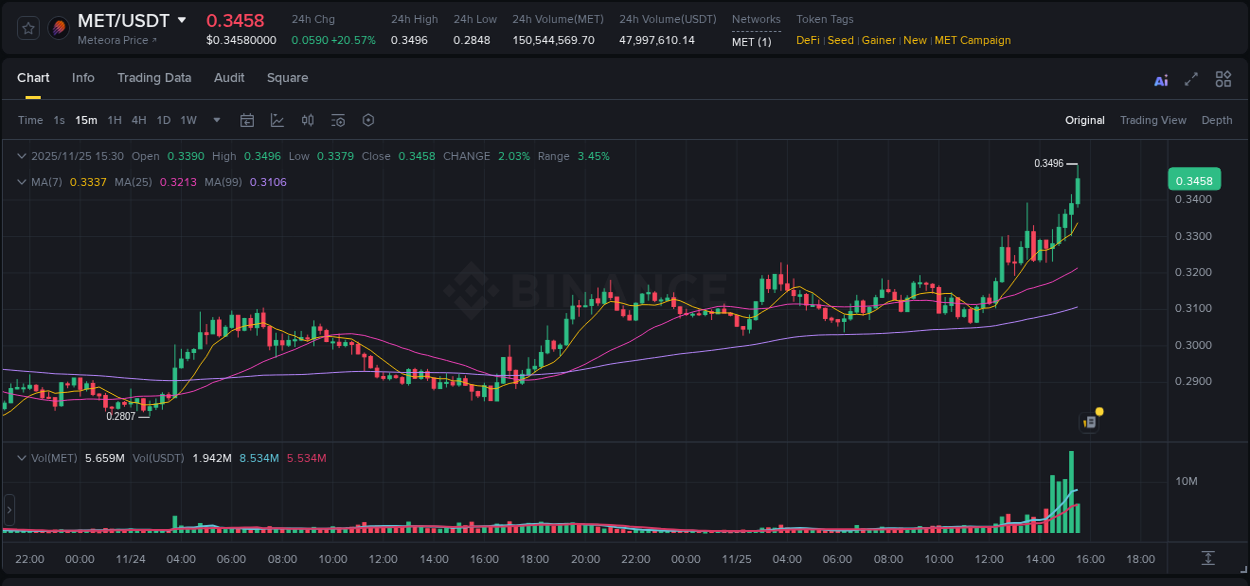Toggle the favorite star for MET/USDT

[27, 27]
